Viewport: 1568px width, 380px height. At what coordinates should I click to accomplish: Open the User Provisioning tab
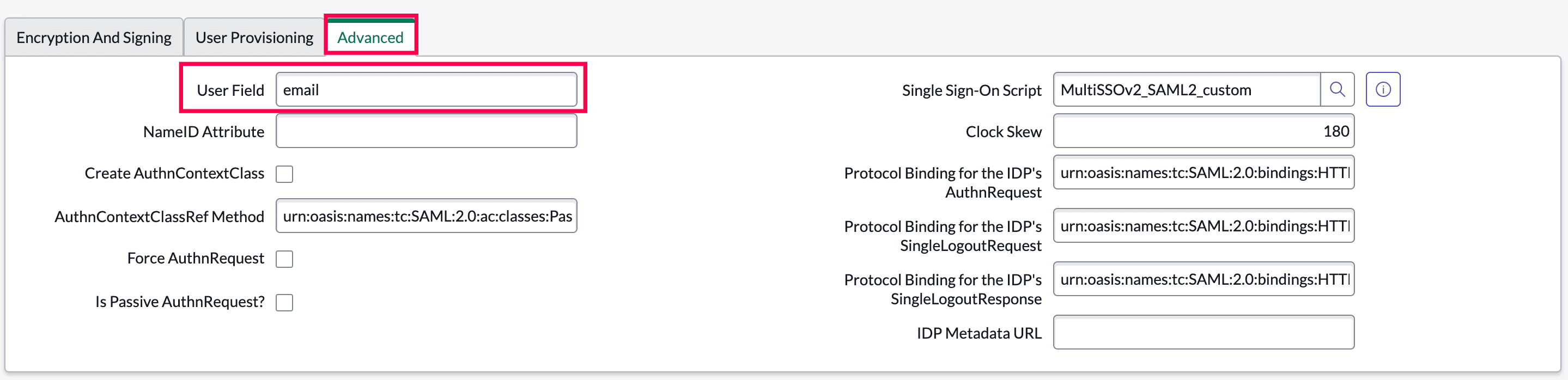tap(254, 38)
